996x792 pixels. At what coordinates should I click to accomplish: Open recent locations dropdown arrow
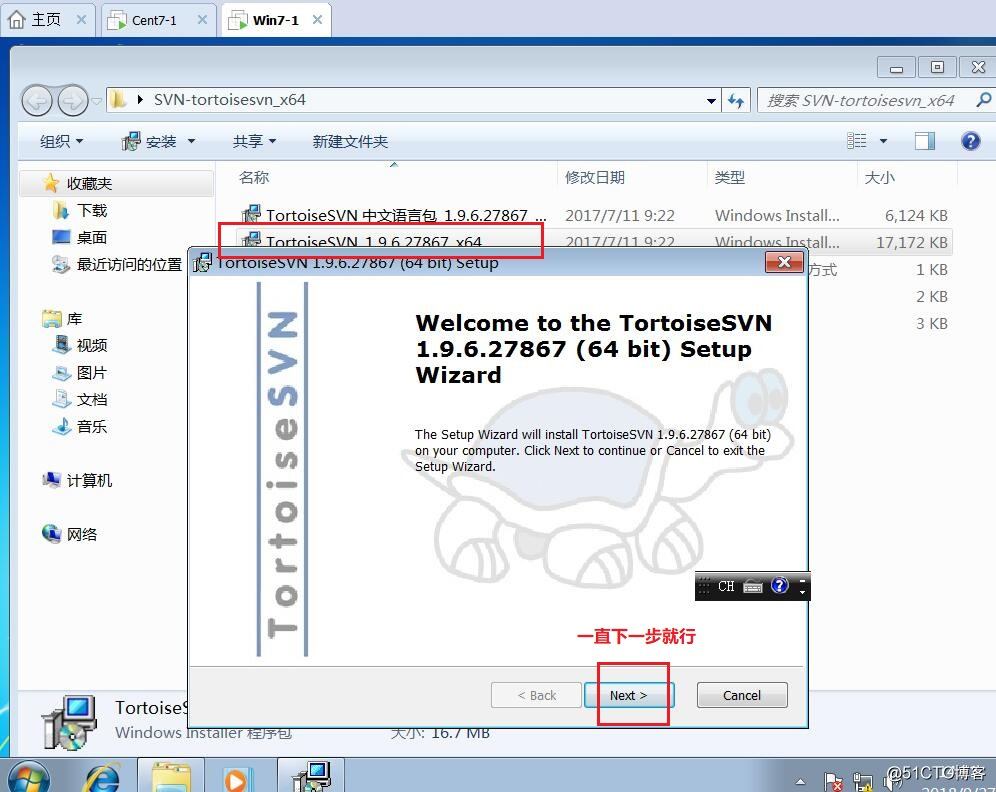(97, 101)
